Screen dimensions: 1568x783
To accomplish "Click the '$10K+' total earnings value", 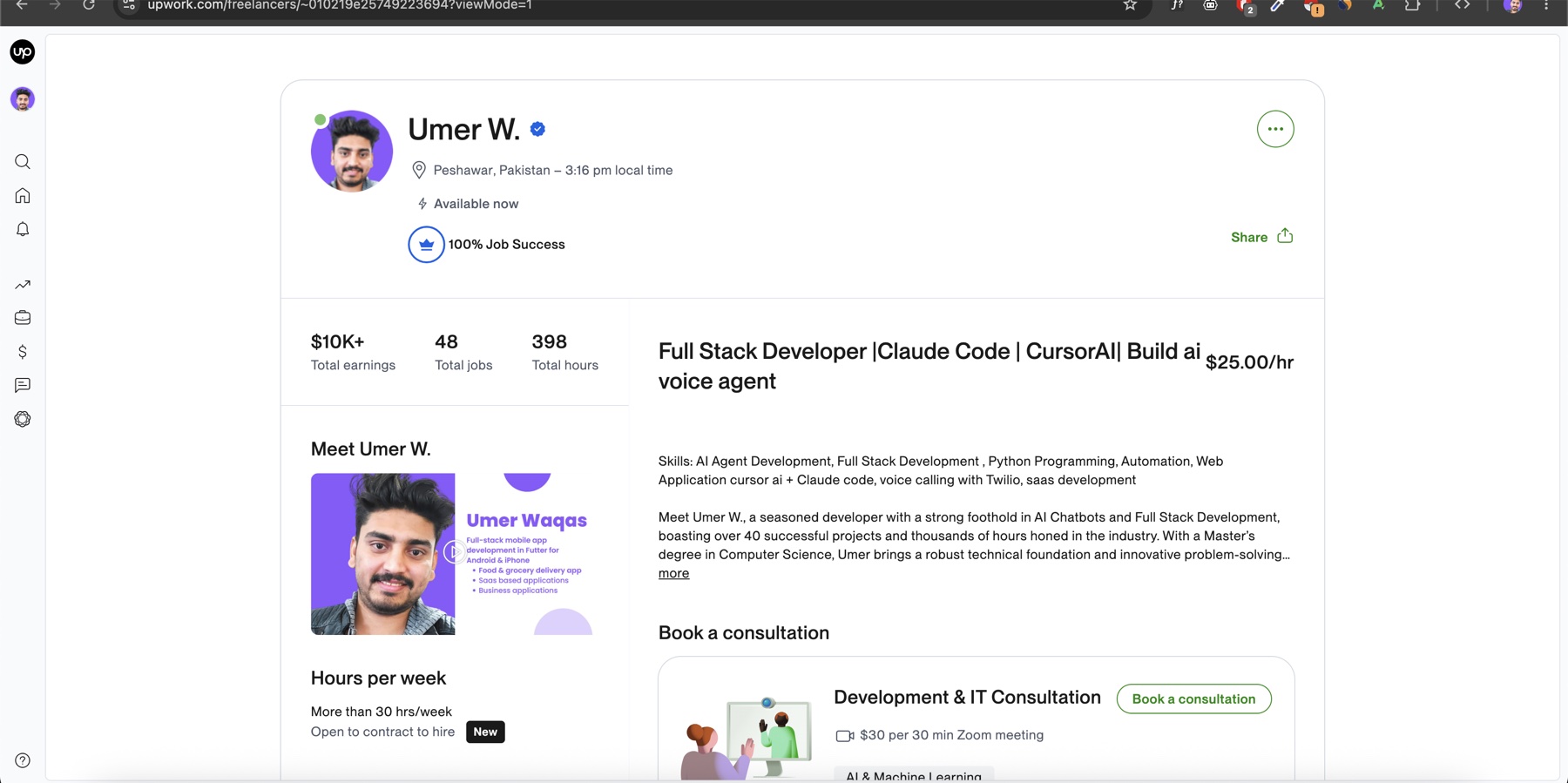I will (337, 341).
